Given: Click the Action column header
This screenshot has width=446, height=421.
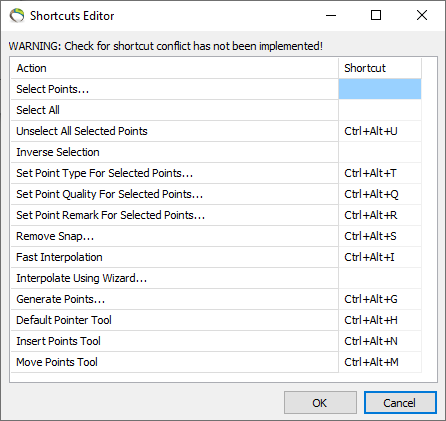Looking at the screenshot, I should pos(175,68).
